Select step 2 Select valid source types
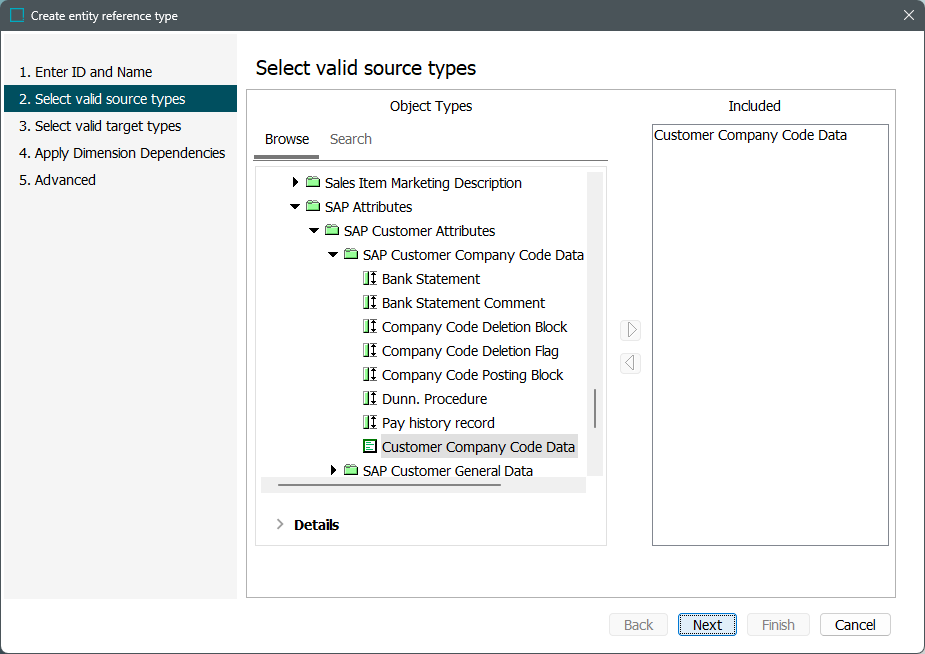Screen dimensions: 925x654 tap(120, 98)
